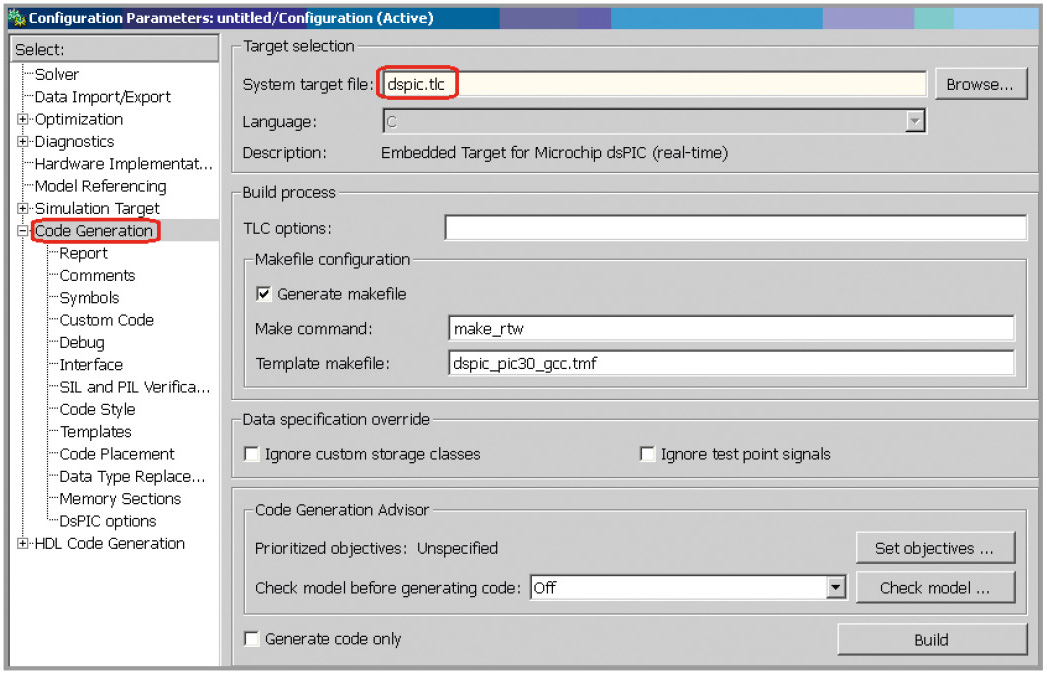Expand the Simulation Target node

coord(23,208)
